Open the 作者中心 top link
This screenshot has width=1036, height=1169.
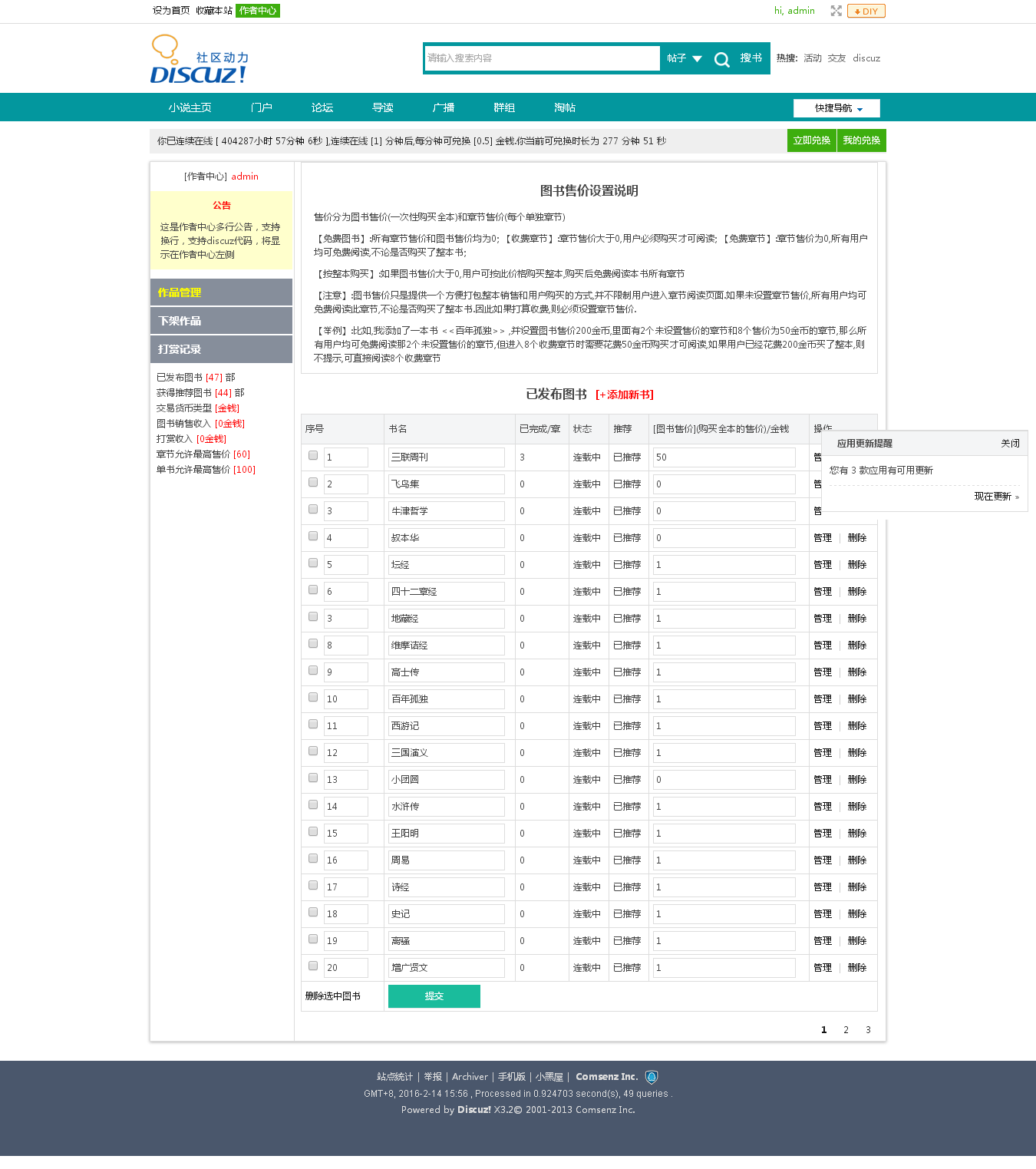pos(258,11)
